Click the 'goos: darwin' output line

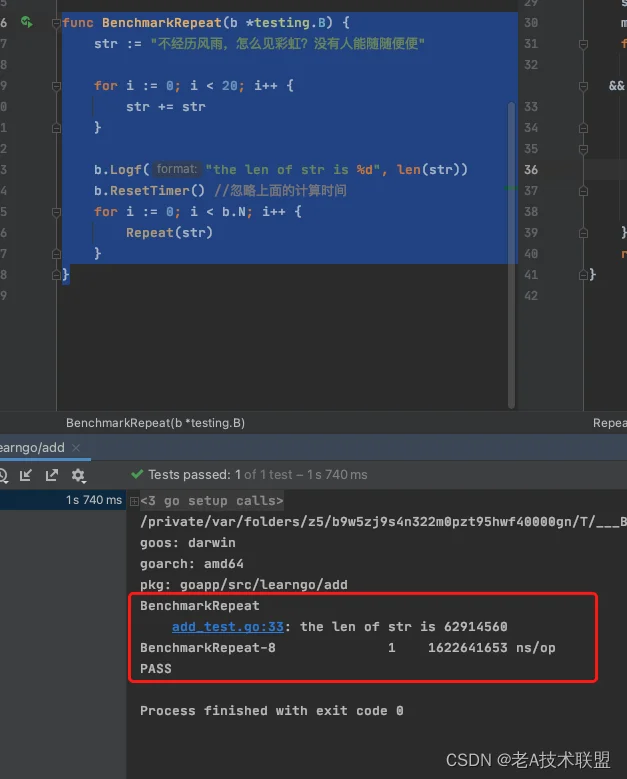tap(188, 543)
